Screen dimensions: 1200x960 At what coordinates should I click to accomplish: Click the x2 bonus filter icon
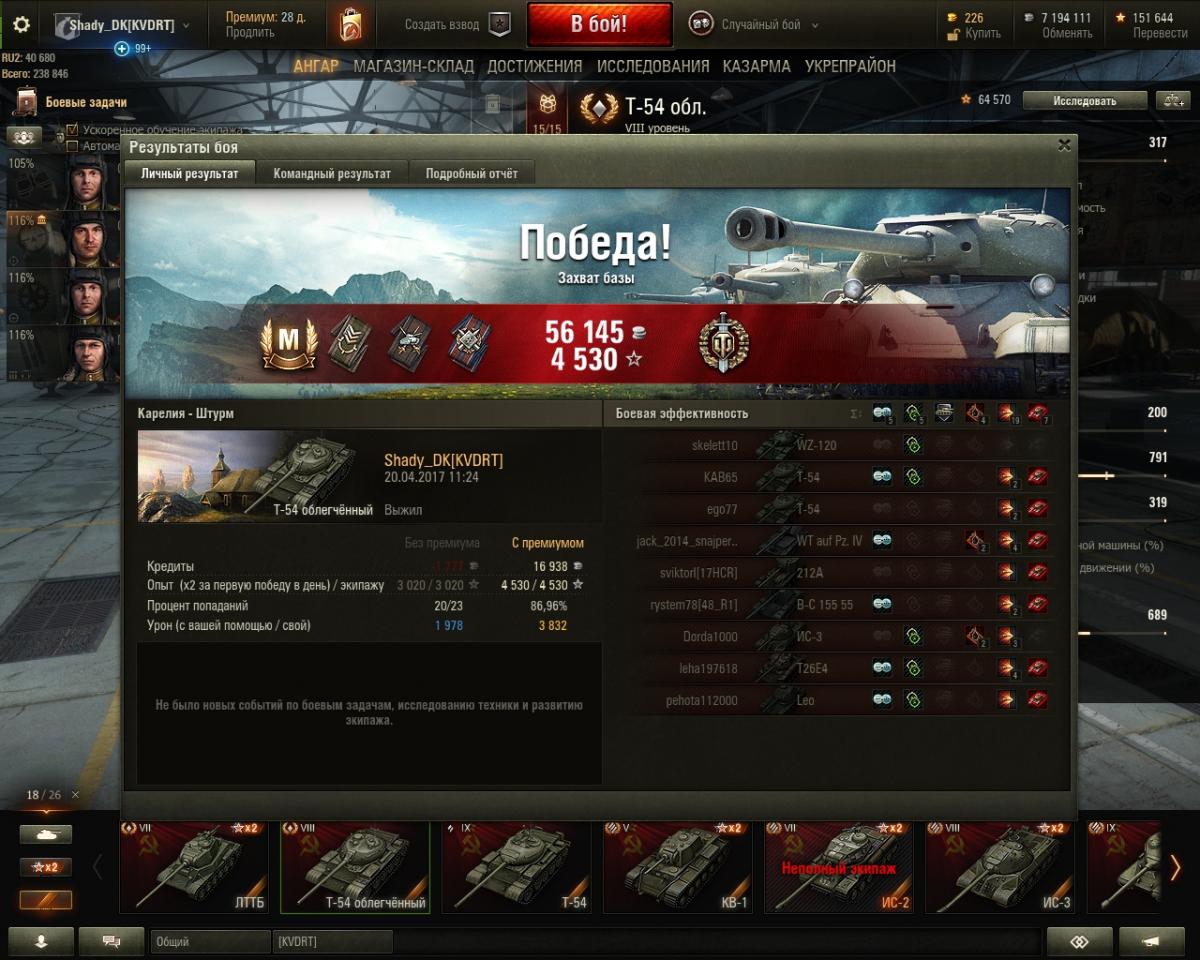46,866
